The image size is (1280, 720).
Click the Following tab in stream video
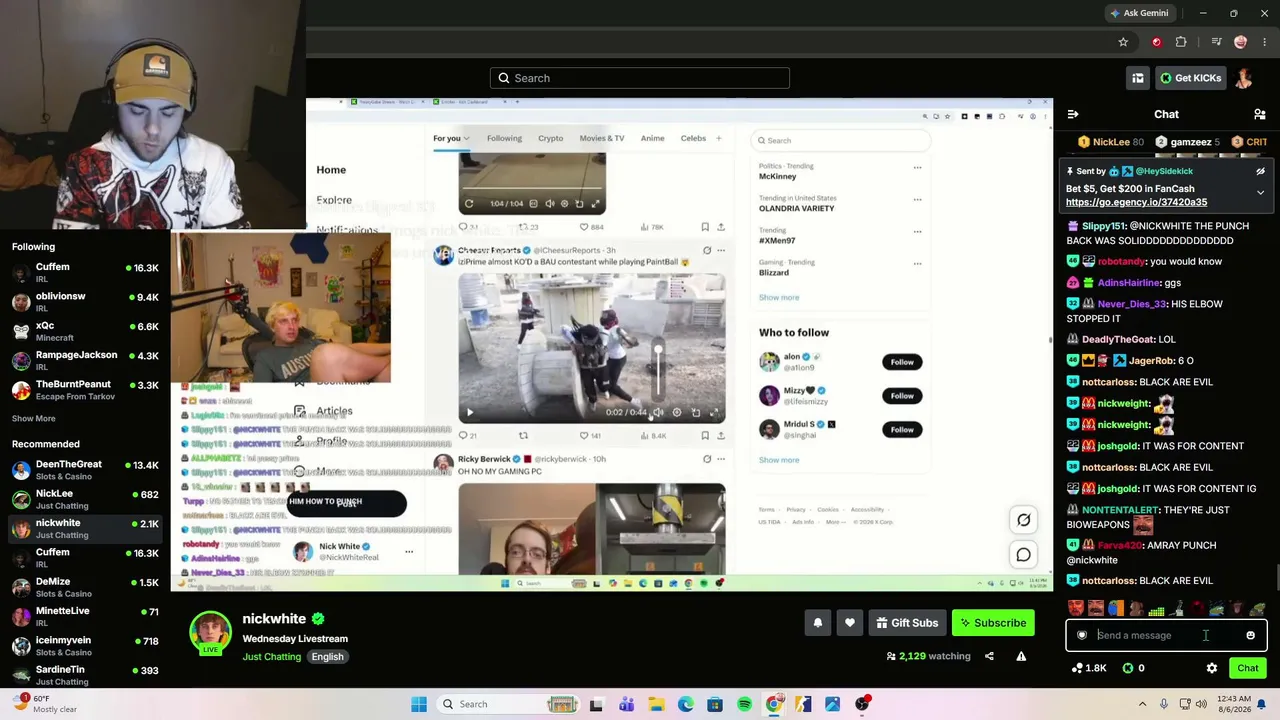pos(504,138)
